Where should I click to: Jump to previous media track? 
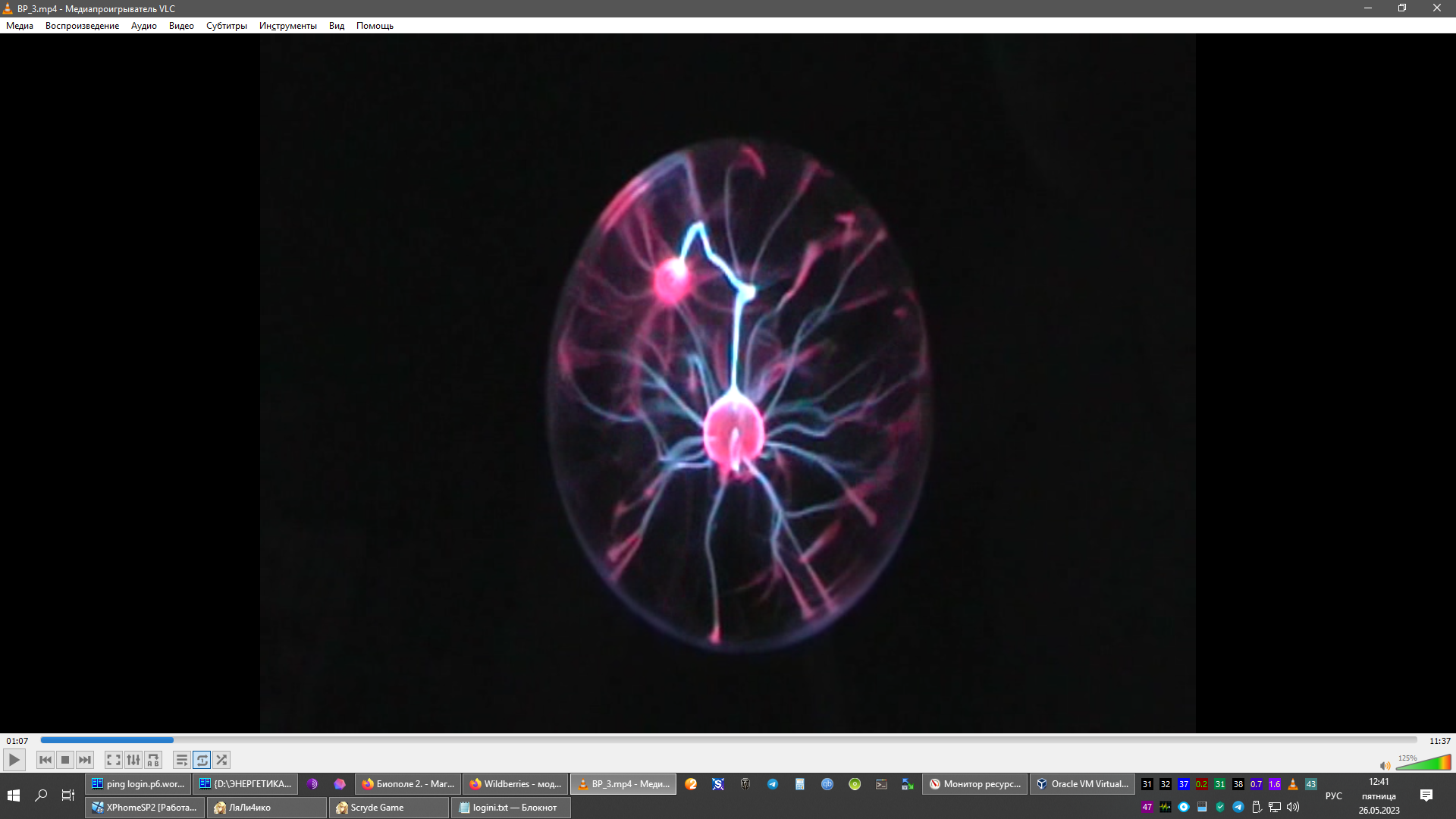[x=45, y=760]
